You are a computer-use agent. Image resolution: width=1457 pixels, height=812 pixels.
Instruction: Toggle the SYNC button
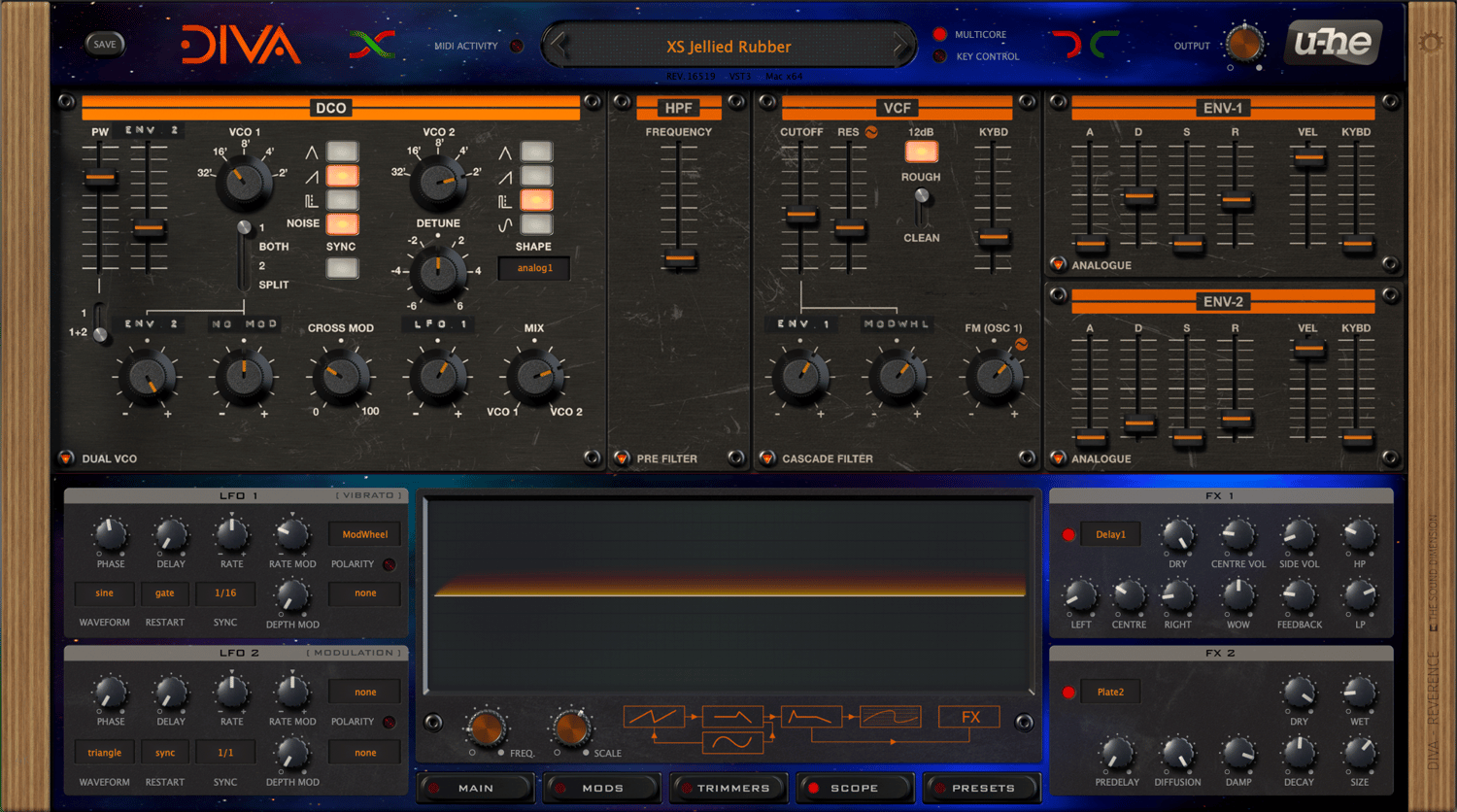click(342, 269)
